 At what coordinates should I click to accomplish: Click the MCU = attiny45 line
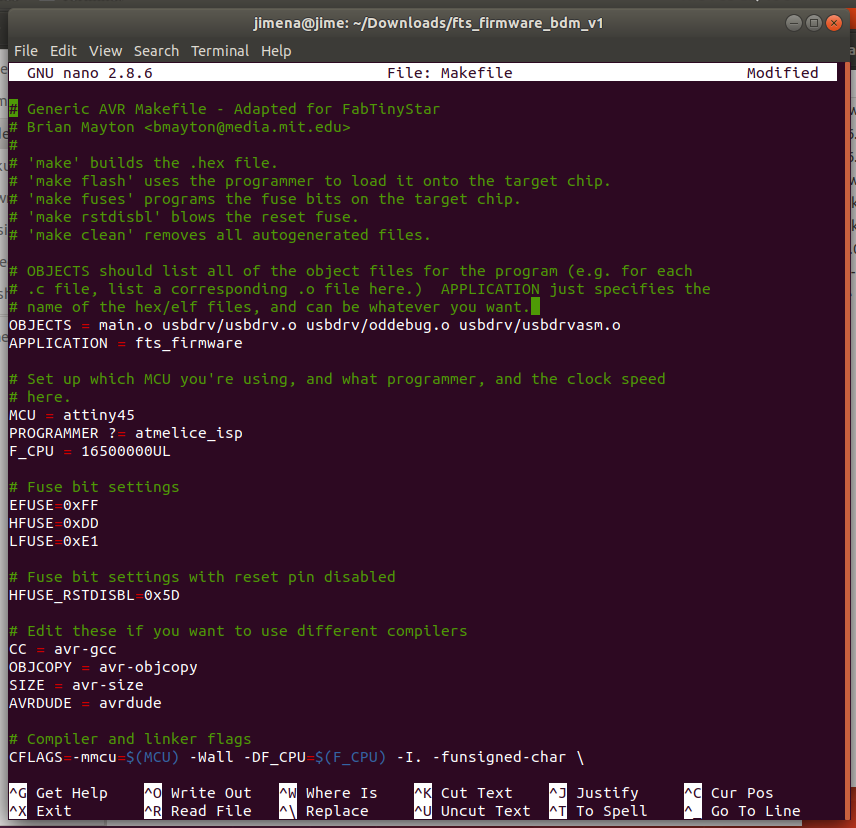click(x=72, y=415)
